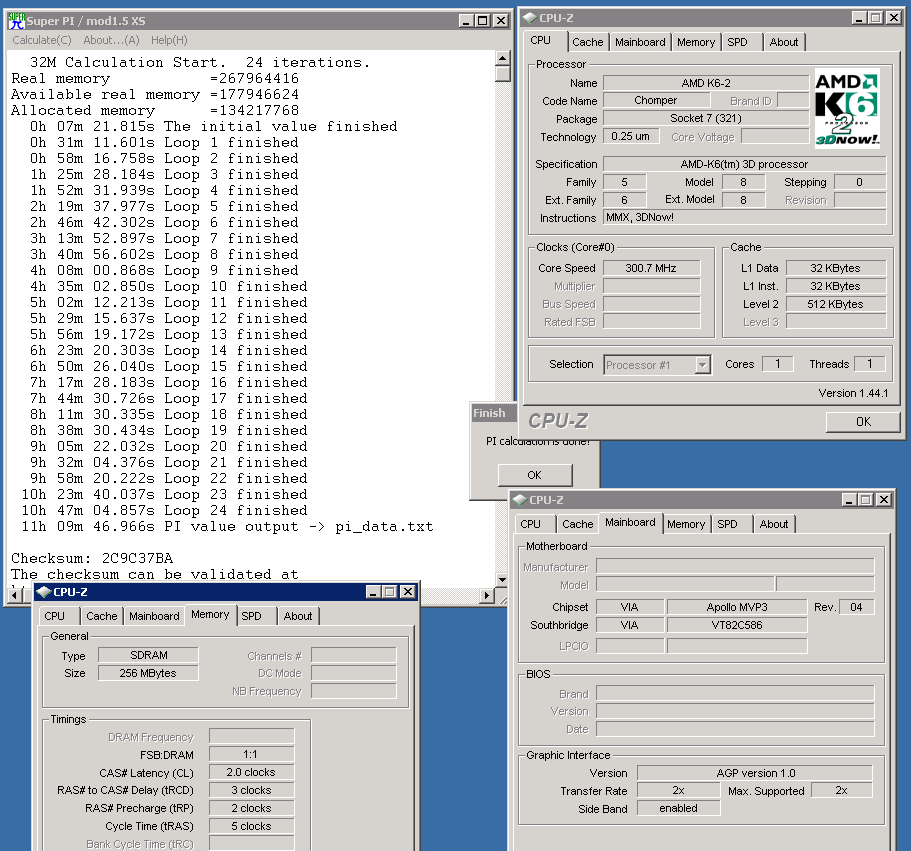The height and width of the screenshot is (851, 911).
Task: Click CAS# Latency value 2.0 clocks
Action: tap(251, 773)
